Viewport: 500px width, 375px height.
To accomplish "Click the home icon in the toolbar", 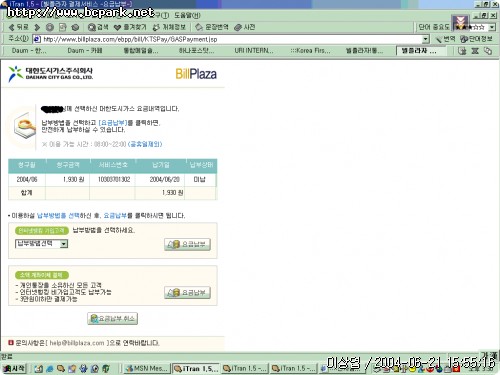I will (x=75, y=27).
